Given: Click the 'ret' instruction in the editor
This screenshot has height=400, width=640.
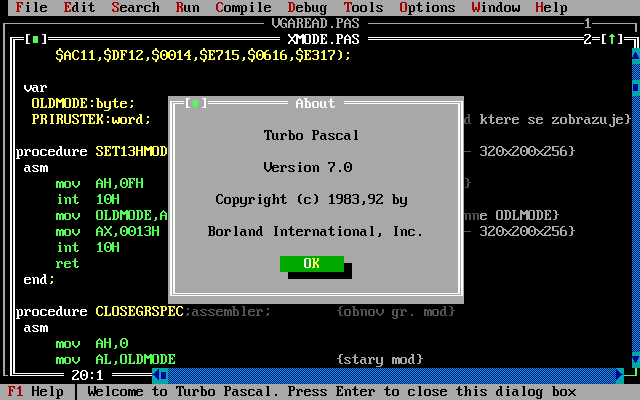Looking at the screenshot, I should (x=67, y=264).
